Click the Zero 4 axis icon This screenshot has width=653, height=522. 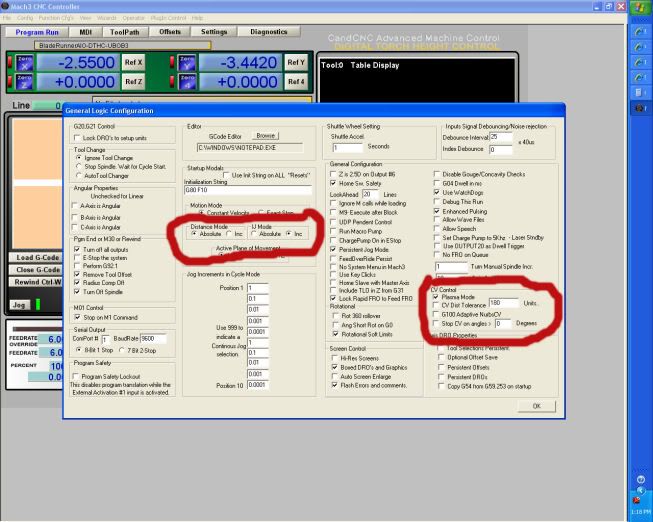click(184, 84)
